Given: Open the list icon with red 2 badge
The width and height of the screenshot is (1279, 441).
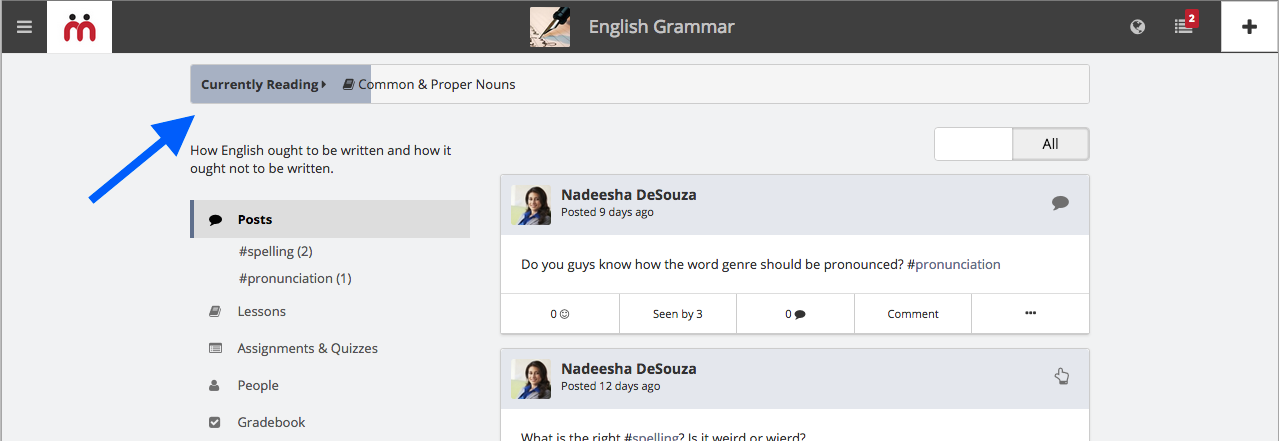Looking at the screenshot, I should click(1185, 25).
